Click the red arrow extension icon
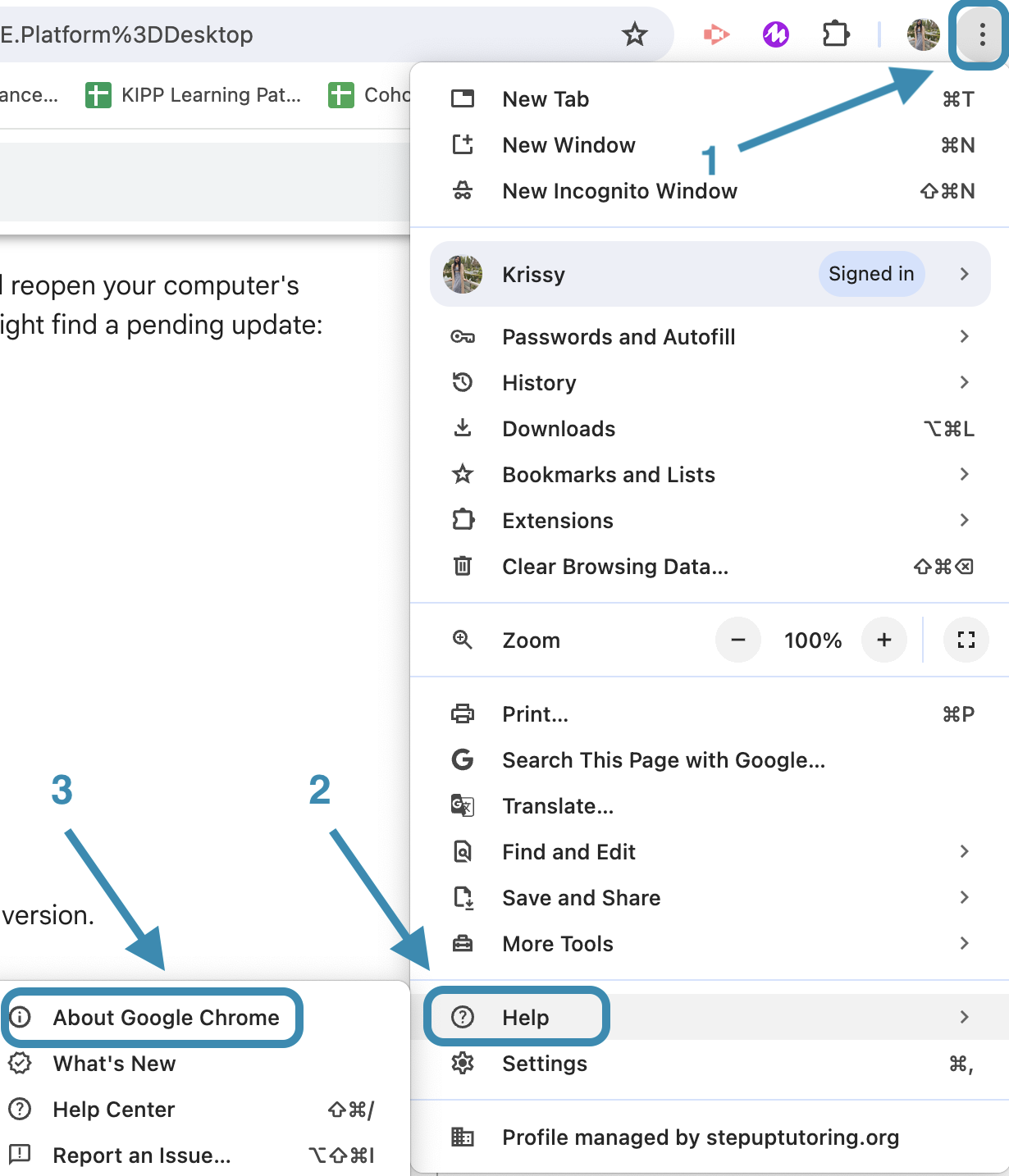 (716, 34)
